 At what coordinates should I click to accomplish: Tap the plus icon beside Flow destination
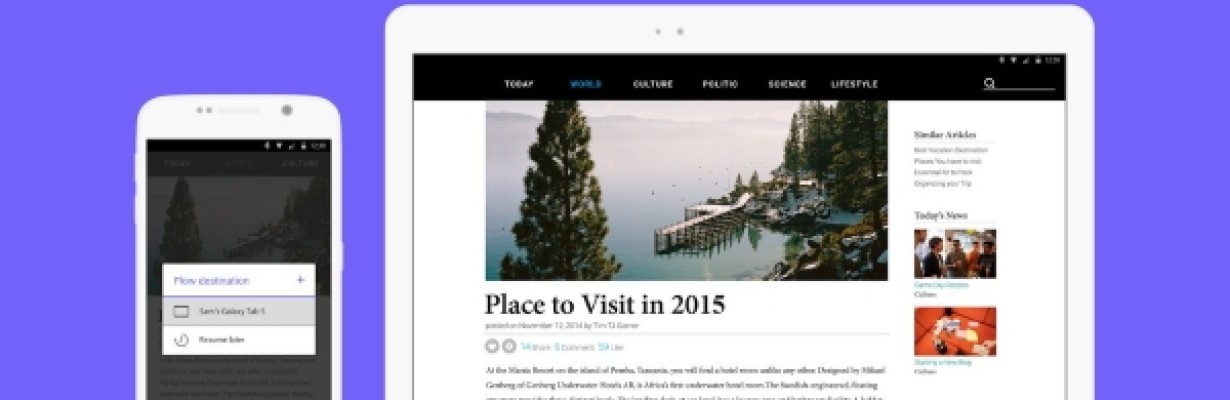click(300, 281)
